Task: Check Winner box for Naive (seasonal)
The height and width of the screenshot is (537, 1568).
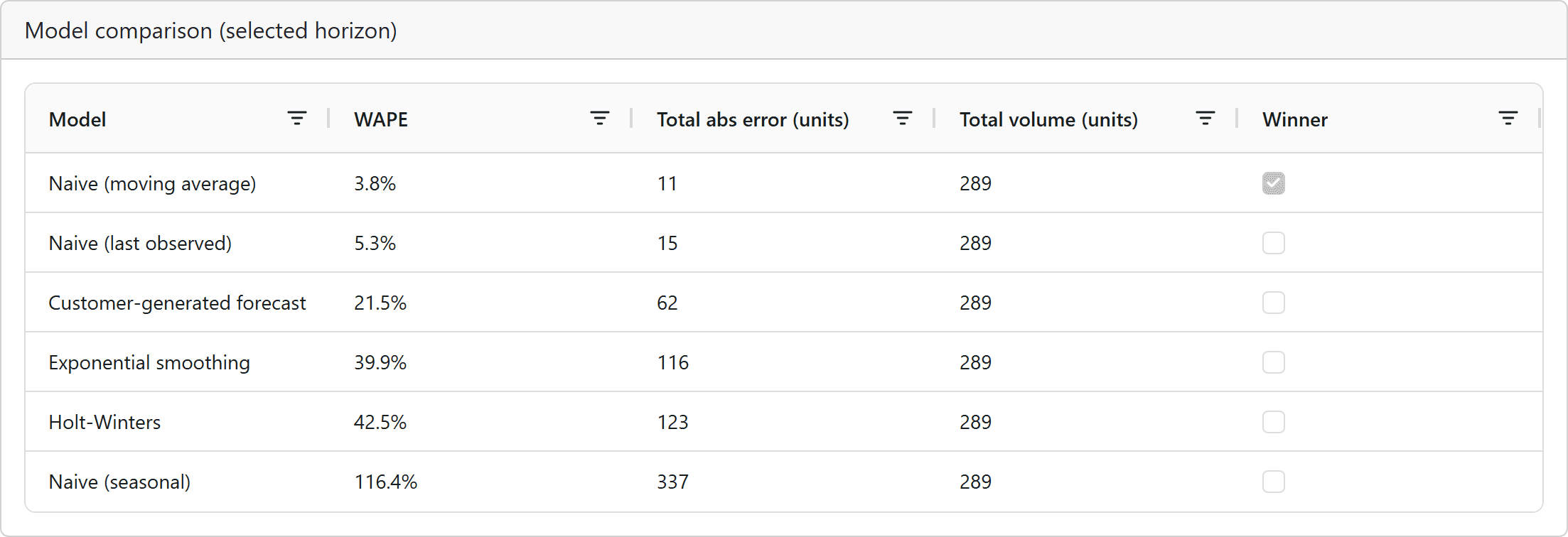Action: (x=1274, y=482)
